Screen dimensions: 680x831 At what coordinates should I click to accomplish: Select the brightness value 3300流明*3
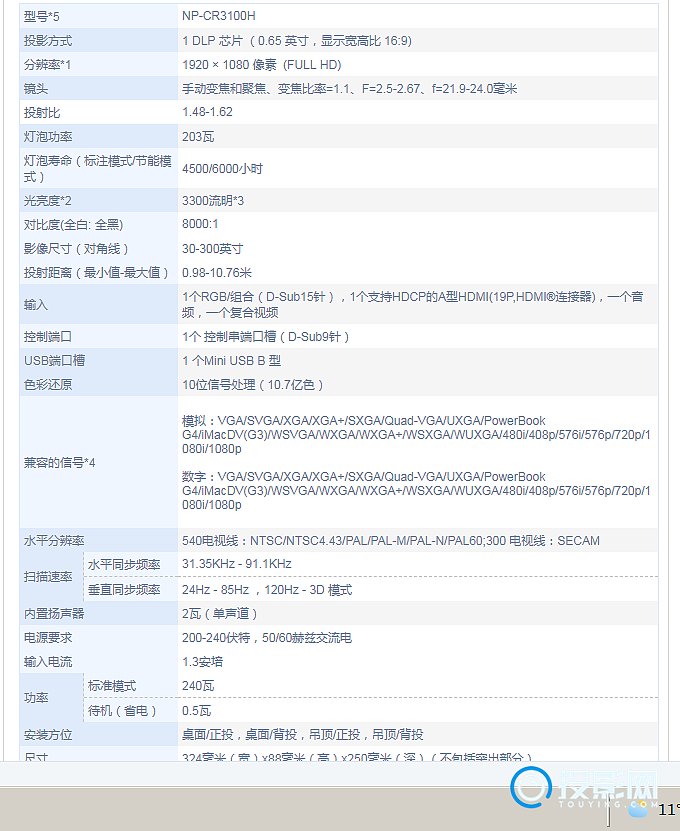(213, 201)
